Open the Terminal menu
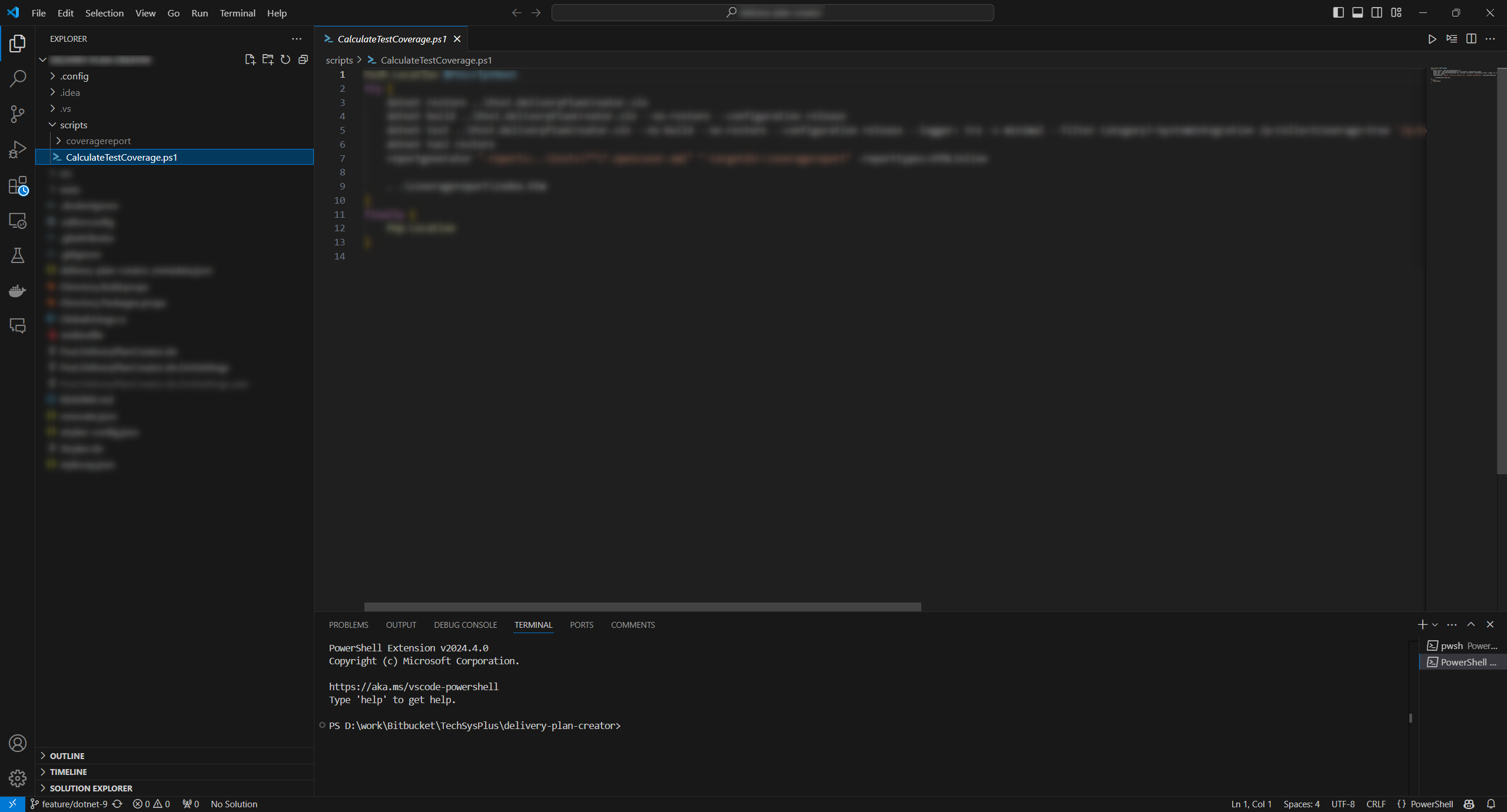Screen dimensions: 1507x812 coord(237,13)
